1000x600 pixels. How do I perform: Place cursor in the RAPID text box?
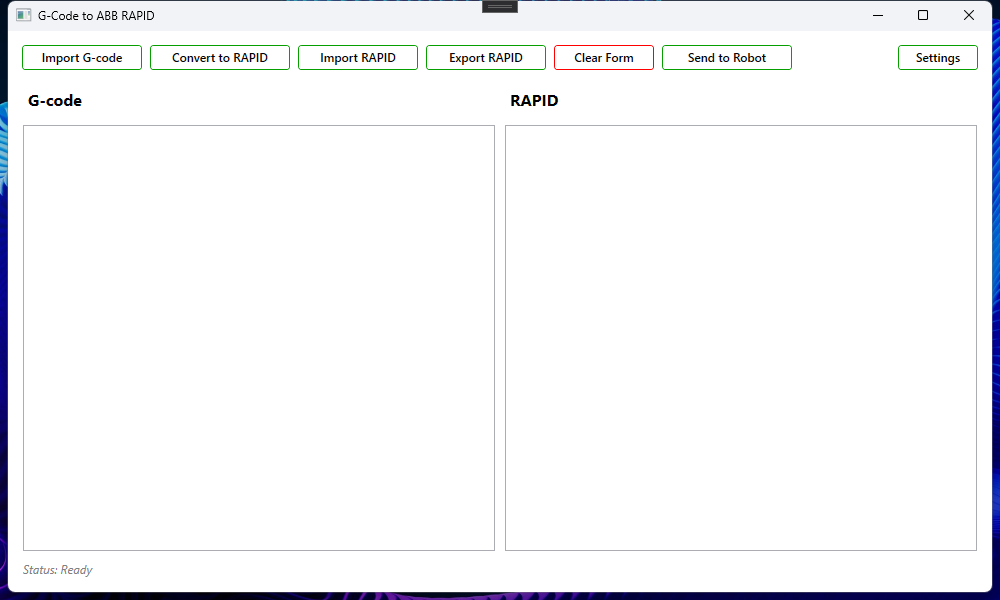pyautogui.click(x=741, y=337)
